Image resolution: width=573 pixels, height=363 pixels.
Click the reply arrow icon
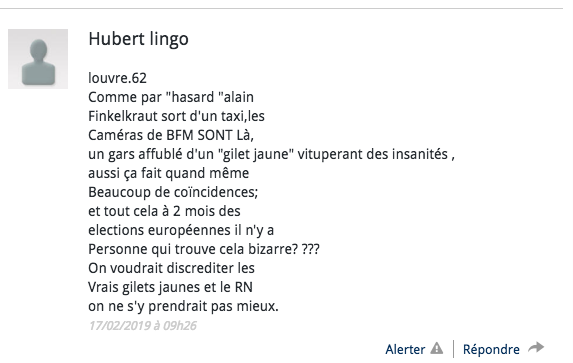coord(536,347)
